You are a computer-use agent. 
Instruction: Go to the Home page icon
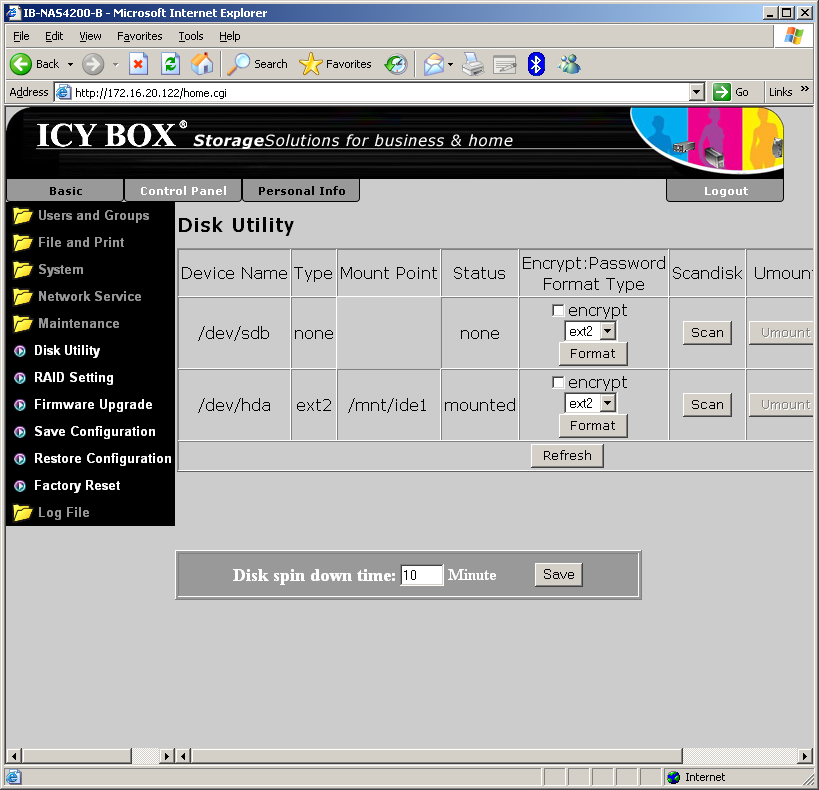point(202,64)
